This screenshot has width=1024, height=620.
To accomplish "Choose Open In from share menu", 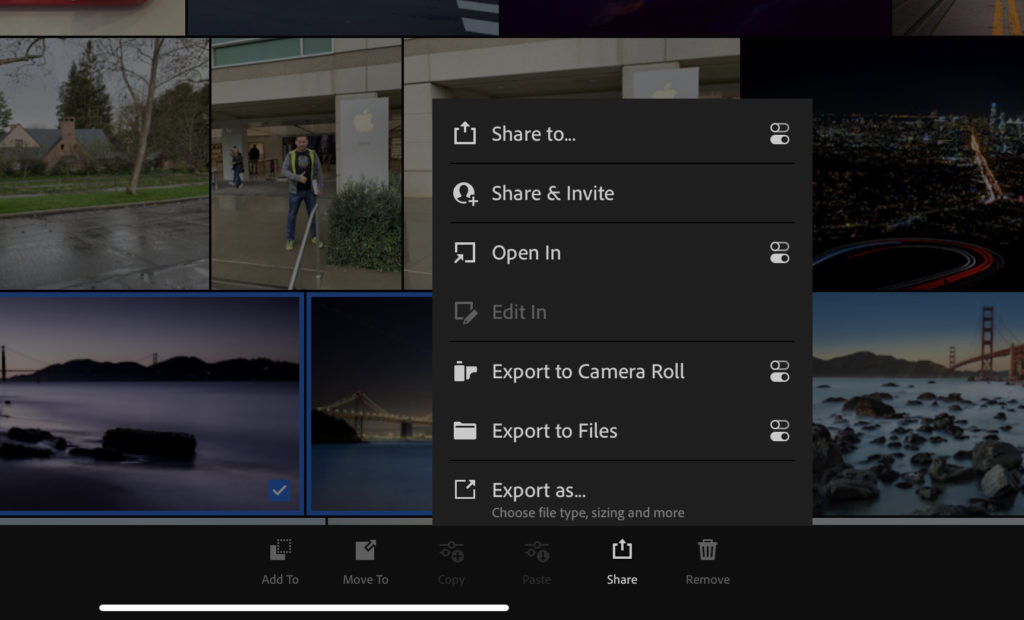I will click(526, 253).
